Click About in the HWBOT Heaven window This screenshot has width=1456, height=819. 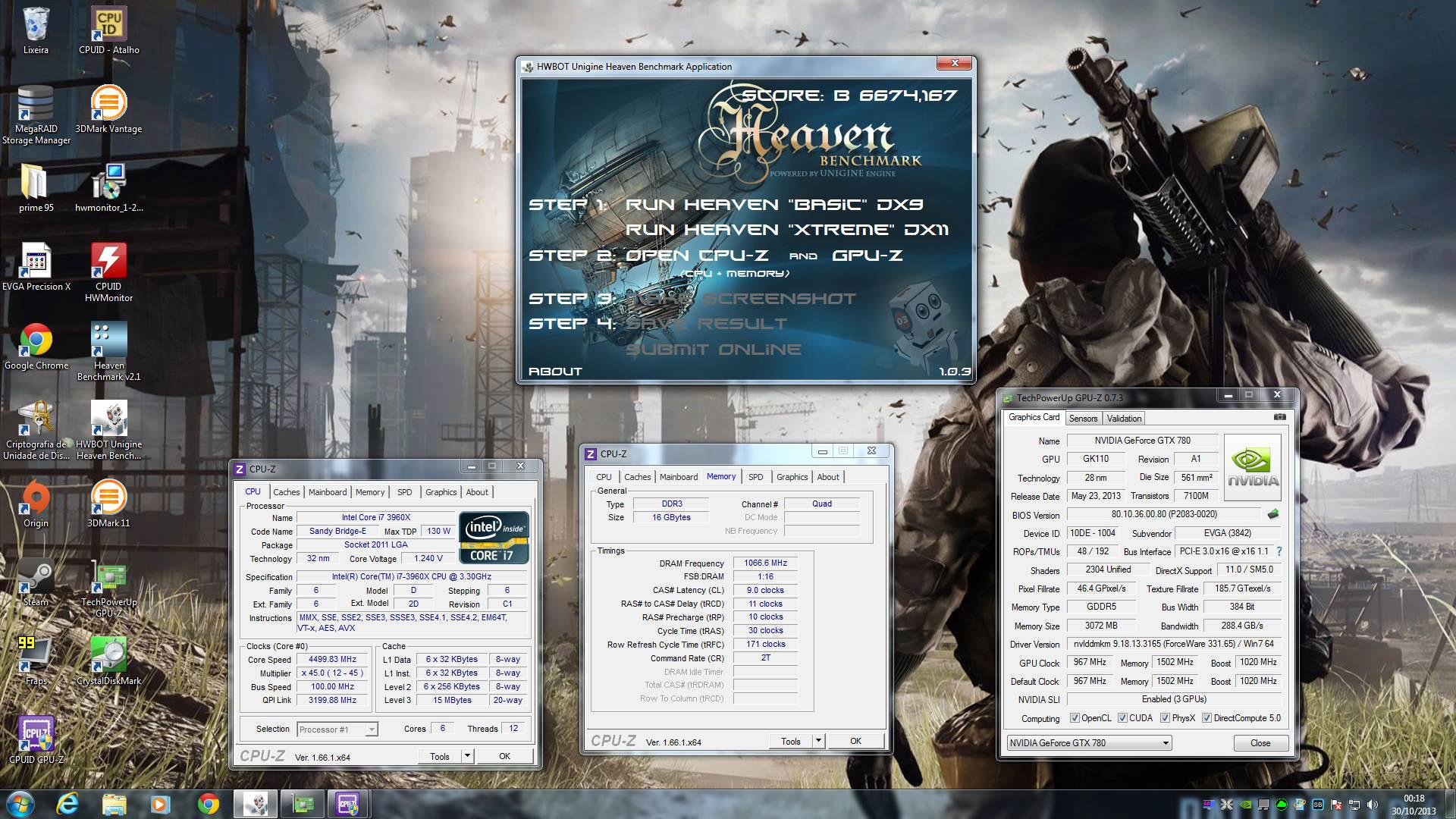coord(555,372)
